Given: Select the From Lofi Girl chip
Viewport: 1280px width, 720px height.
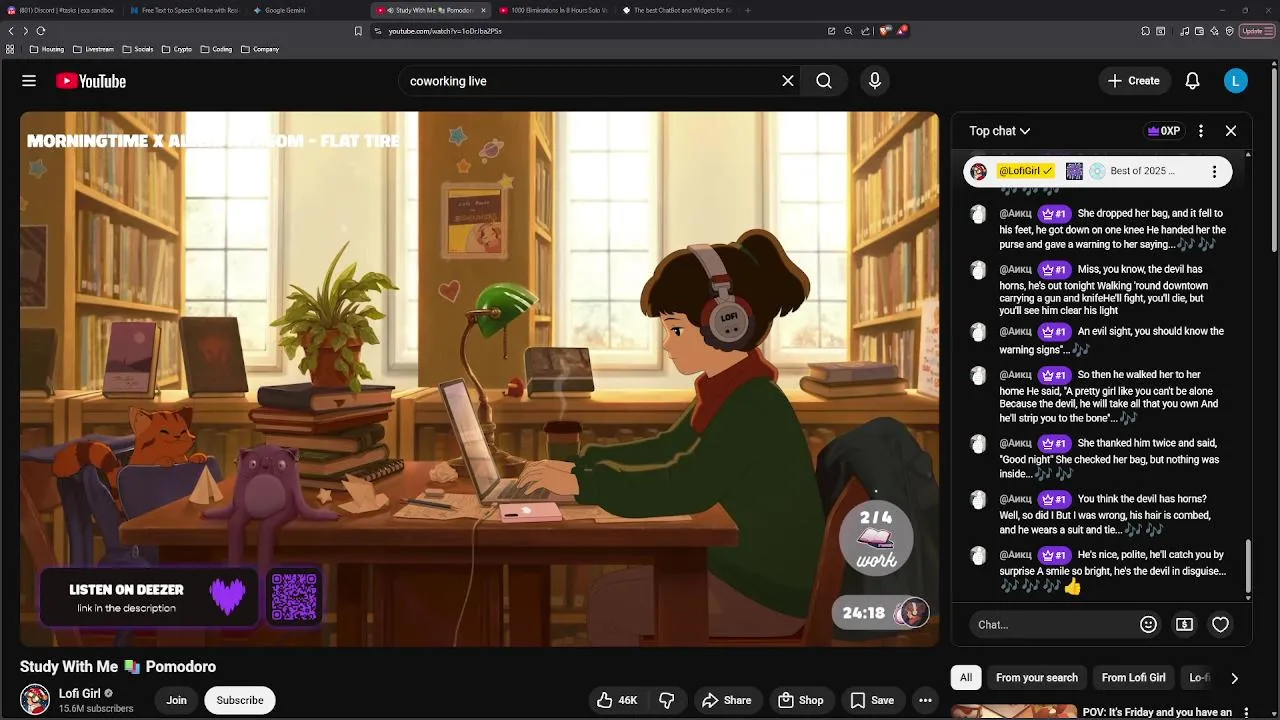Looking at the screenshot, I should [x=1133, y=678].
